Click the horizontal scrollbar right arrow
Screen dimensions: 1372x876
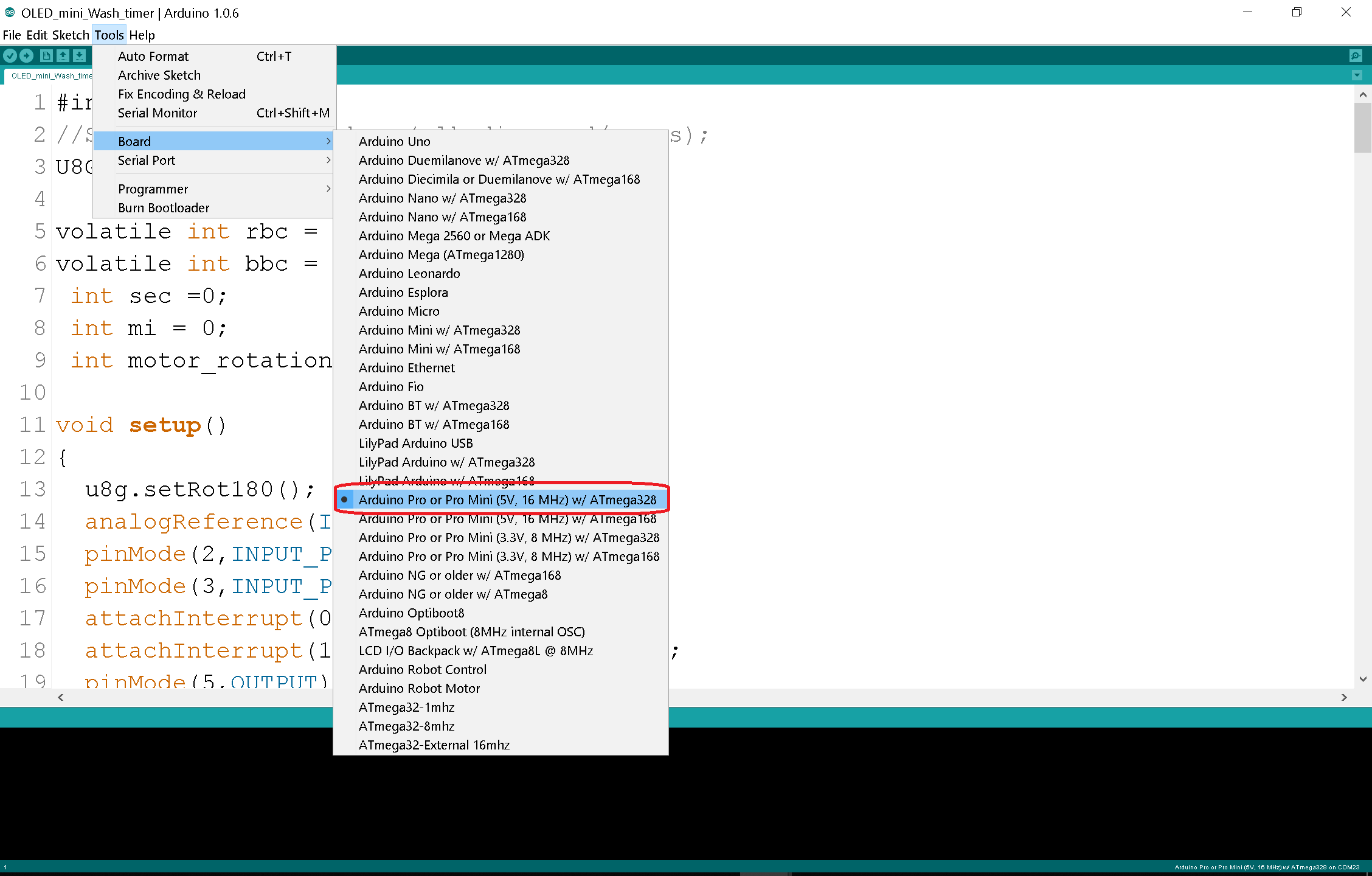(1344, 698)
